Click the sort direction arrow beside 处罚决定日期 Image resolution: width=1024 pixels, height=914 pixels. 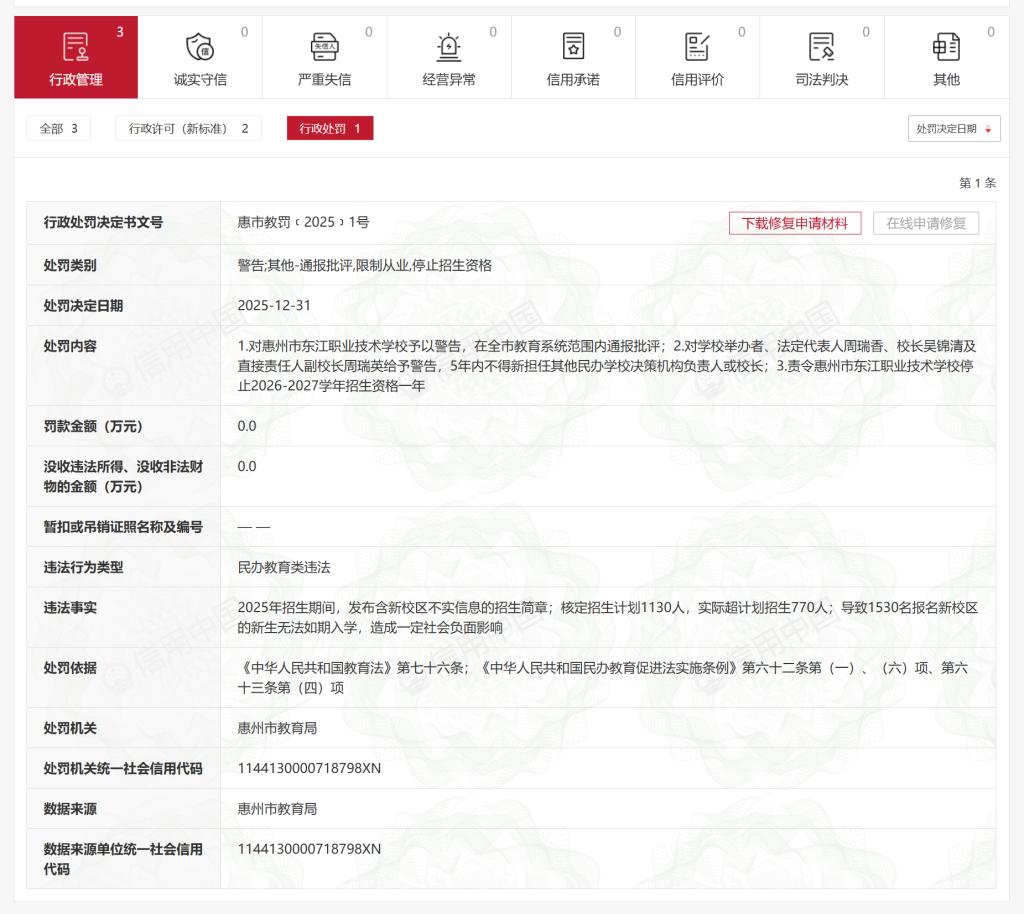988,129
